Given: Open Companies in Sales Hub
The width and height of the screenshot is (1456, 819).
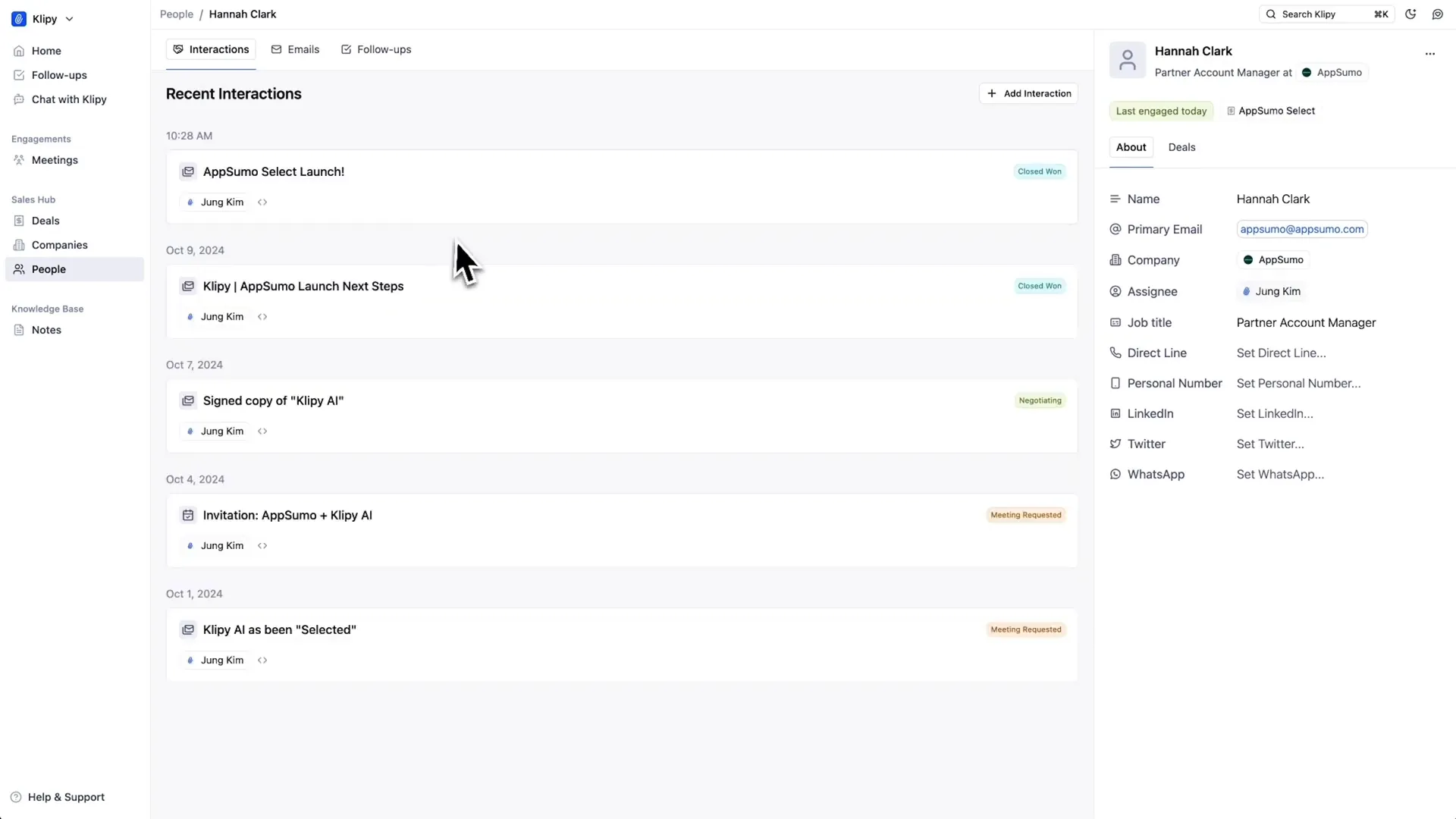Looking at the screenshot, I should (74, 245).
